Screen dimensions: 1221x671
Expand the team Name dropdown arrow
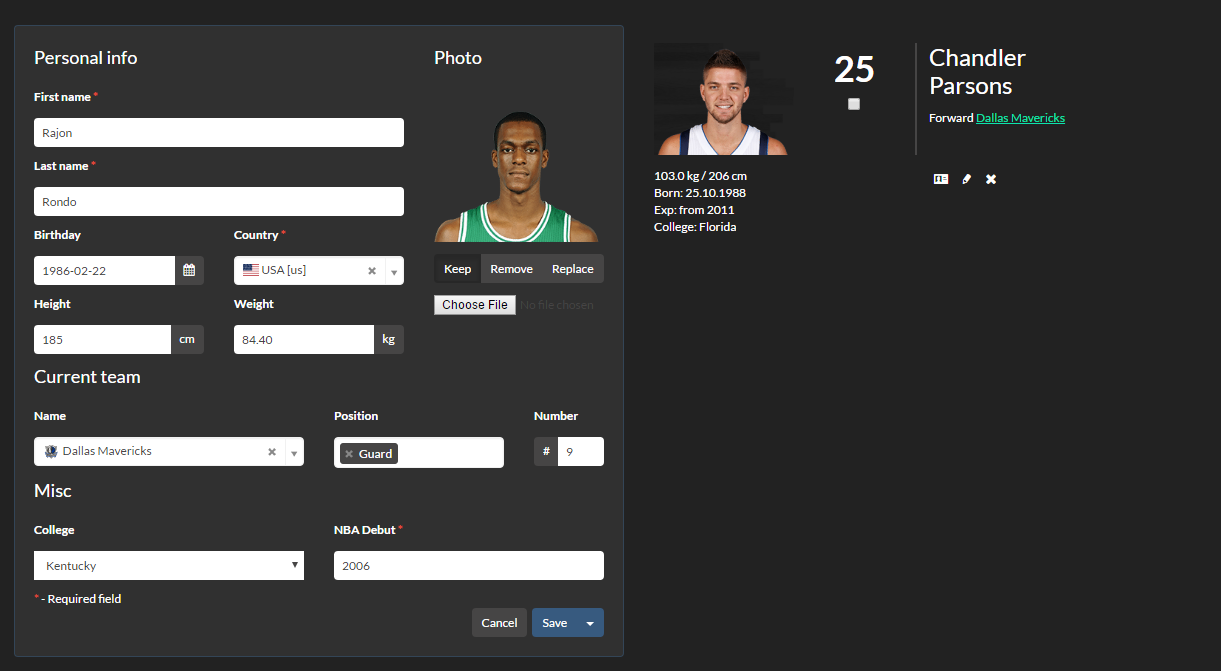pyautogui.click(x=294, y=453)
